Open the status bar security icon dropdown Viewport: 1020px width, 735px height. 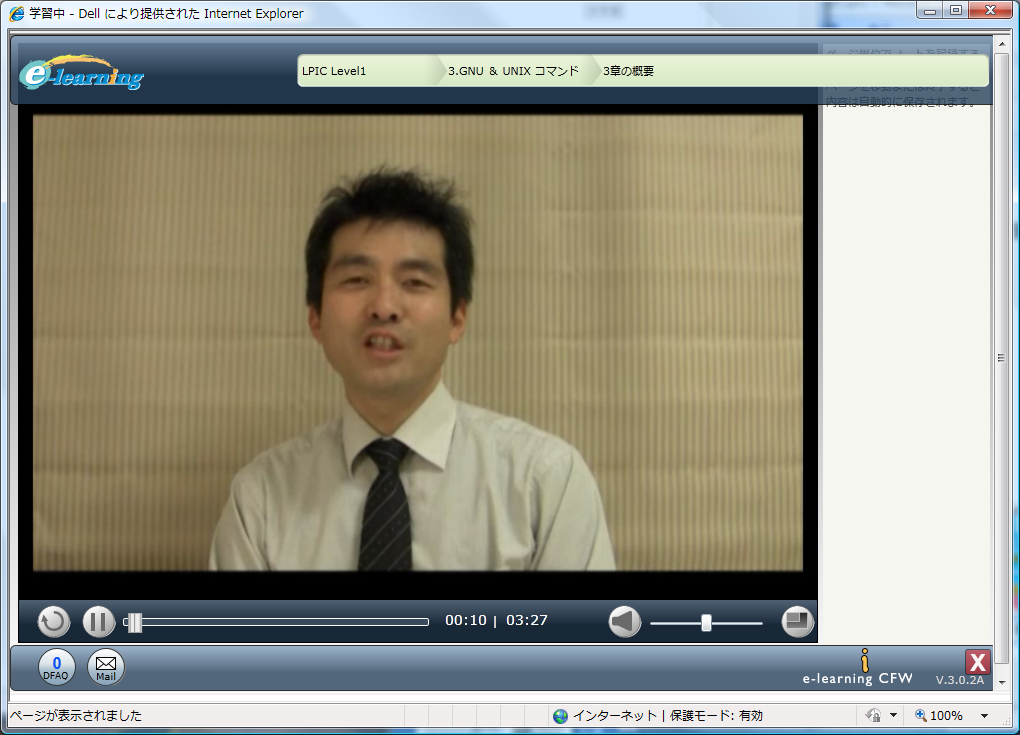coord(893,715)
